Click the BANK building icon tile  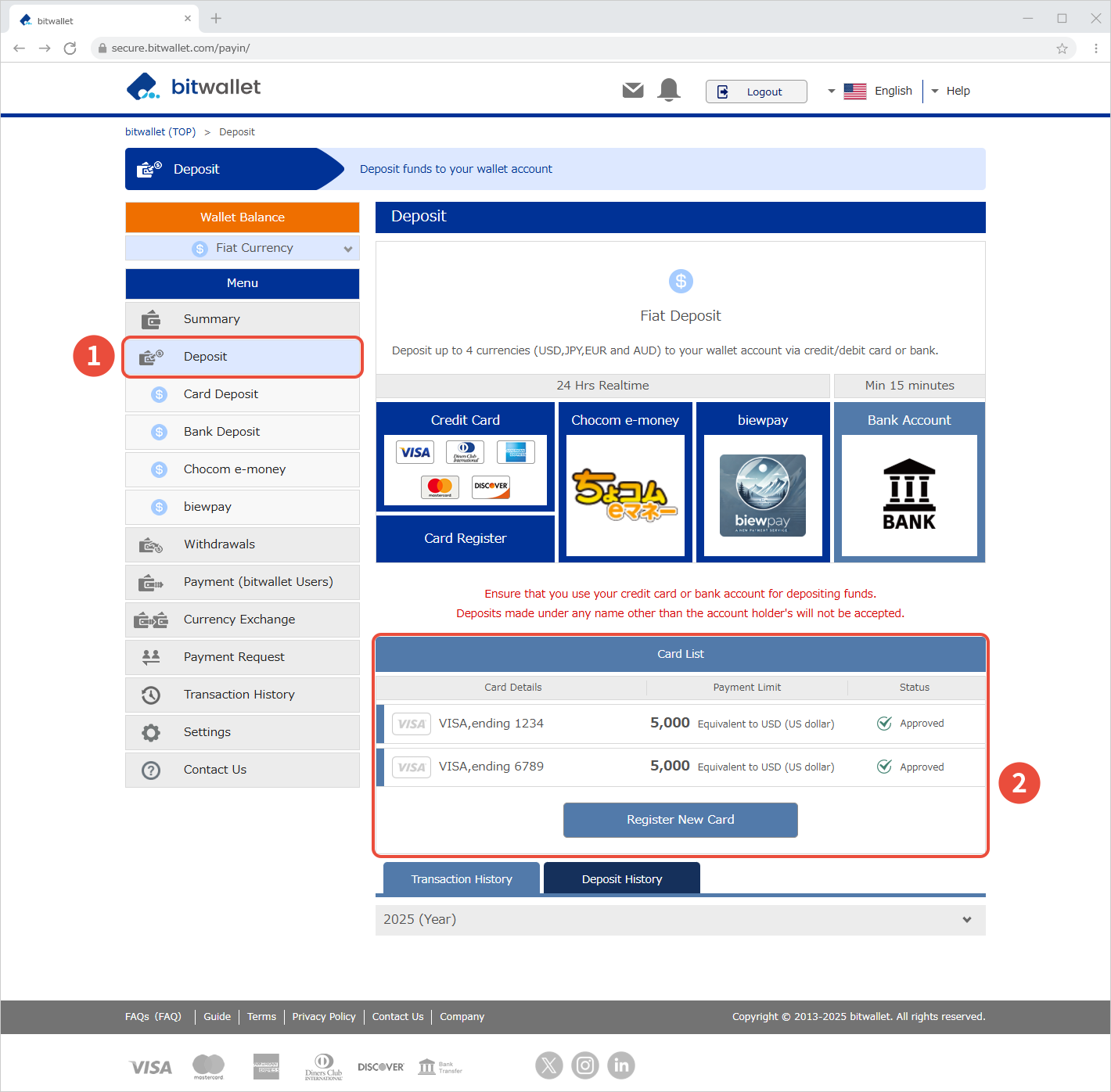pyautogui.click(x=909, y=495)
